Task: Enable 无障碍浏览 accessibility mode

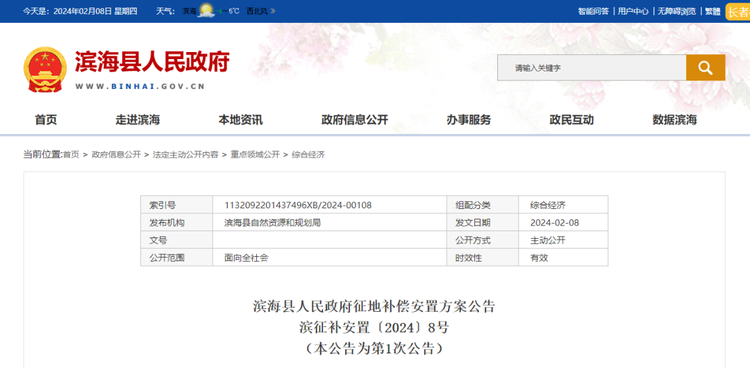Action: [676, 11]
